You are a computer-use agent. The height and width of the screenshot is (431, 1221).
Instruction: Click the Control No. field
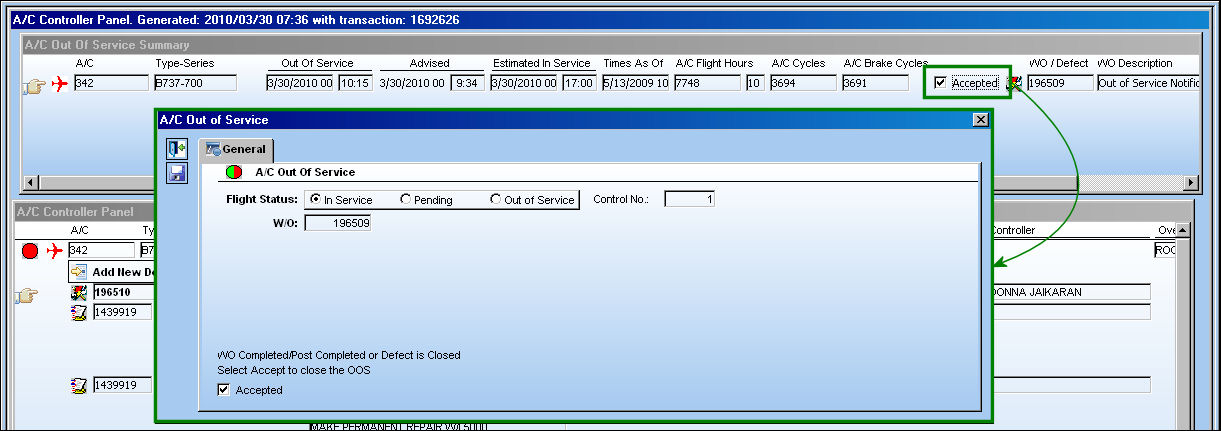tap(690, 199)
